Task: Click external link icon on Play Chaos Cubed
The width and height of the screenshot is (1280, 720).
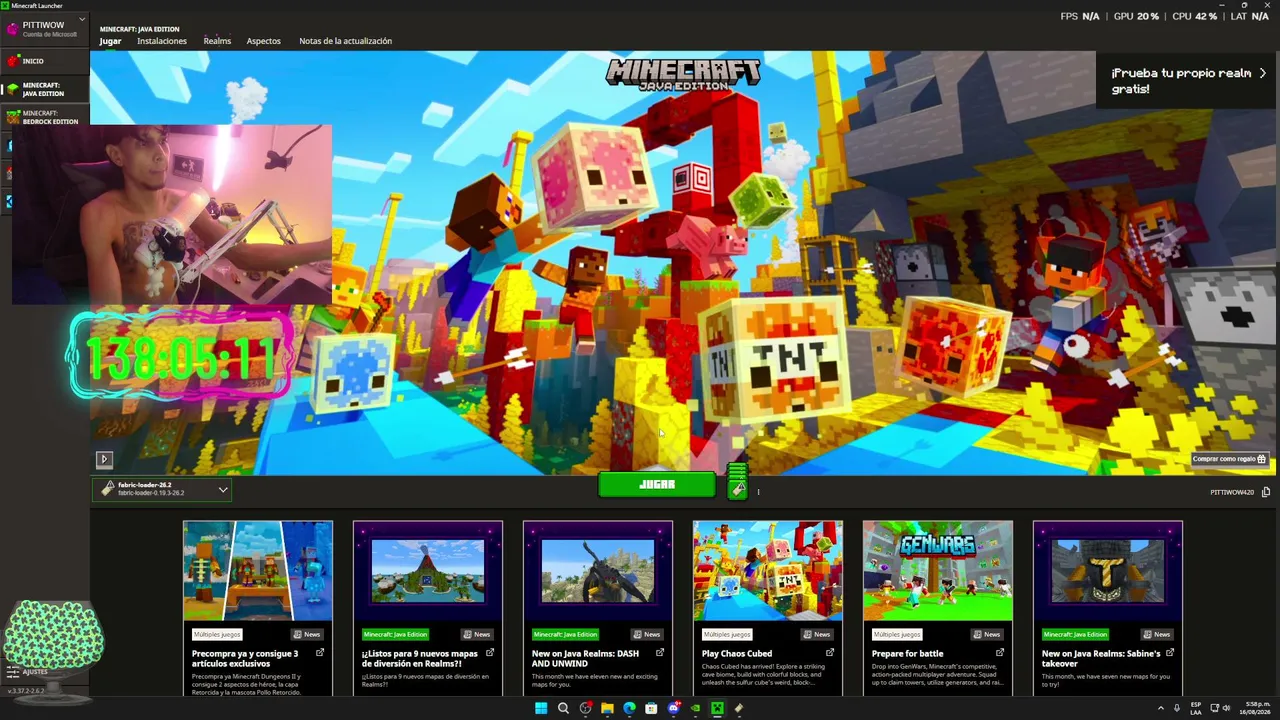Action: [x=830, y=653]
